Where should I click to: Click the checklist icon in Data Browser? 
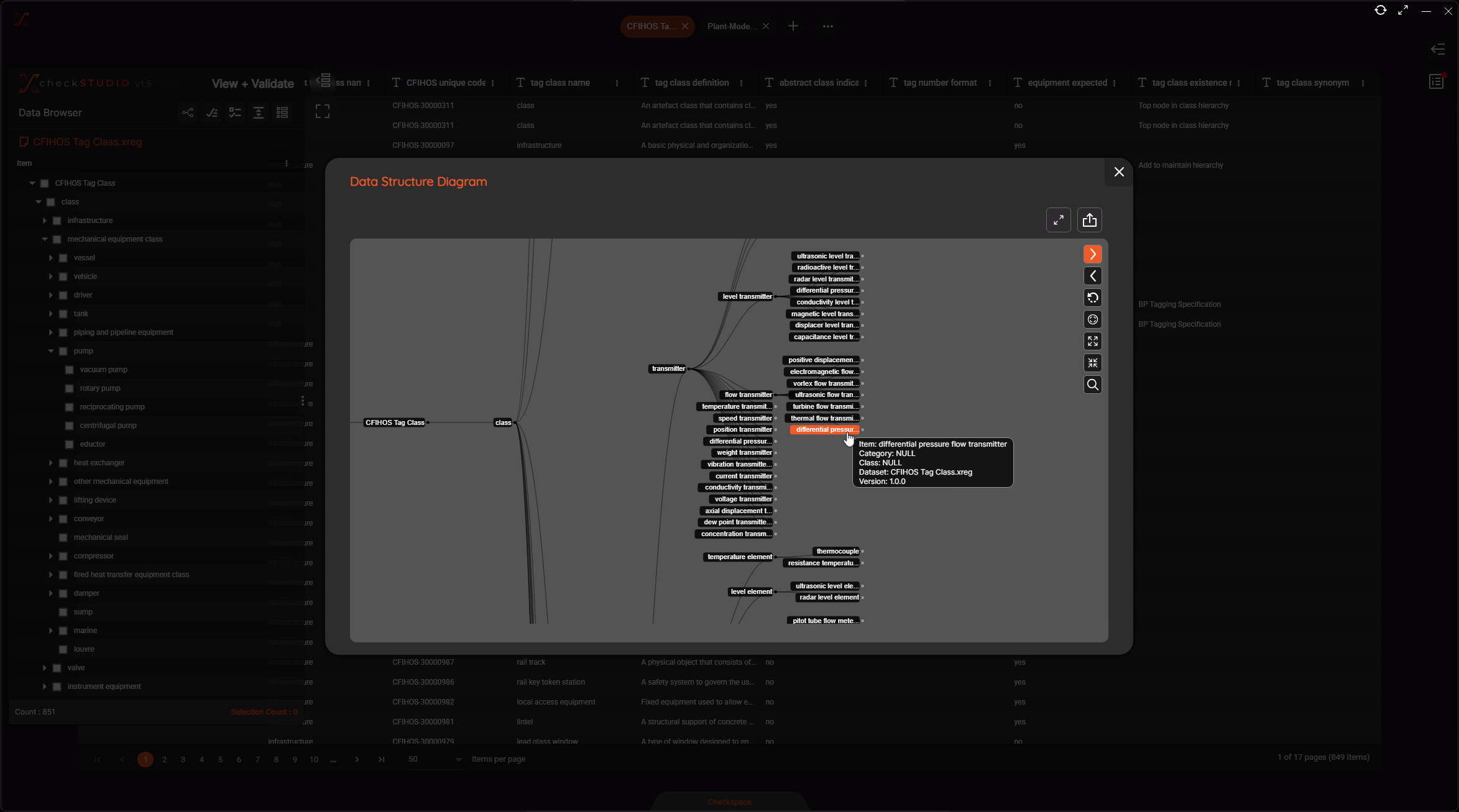click(235, 112)
